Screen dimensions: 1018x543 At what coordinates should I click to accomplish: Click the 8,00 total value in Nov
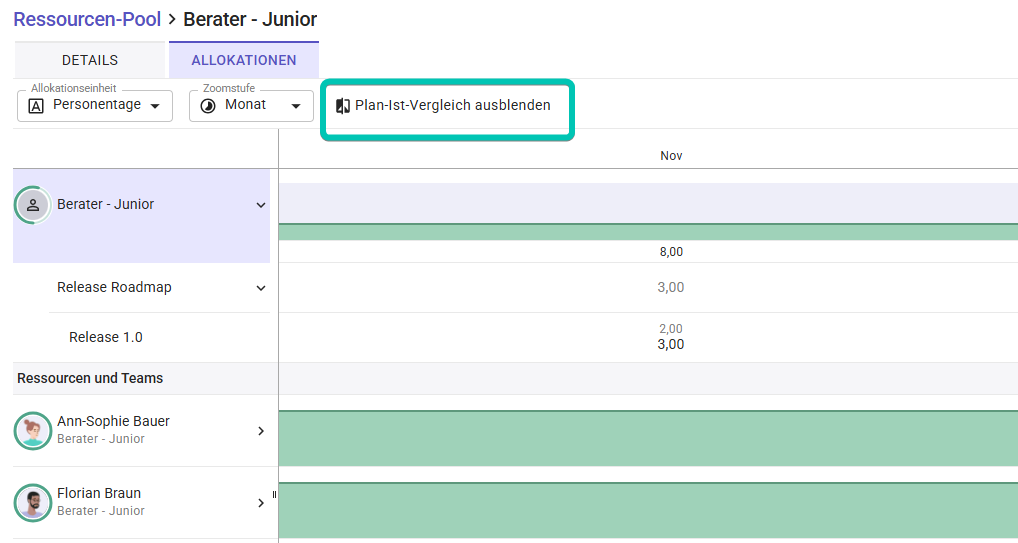671,252
